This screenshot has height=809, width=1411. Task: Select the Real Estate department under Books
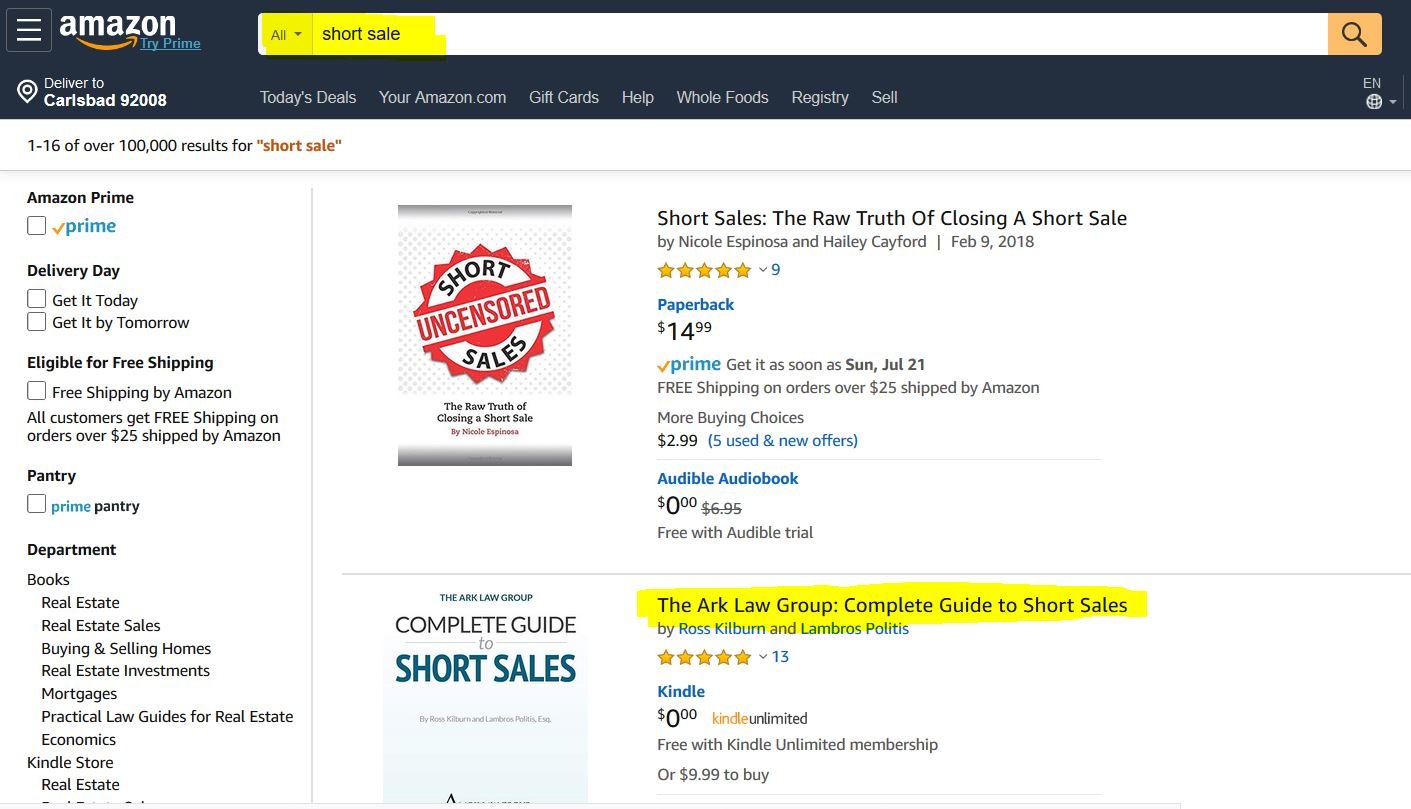coord(80,602)
